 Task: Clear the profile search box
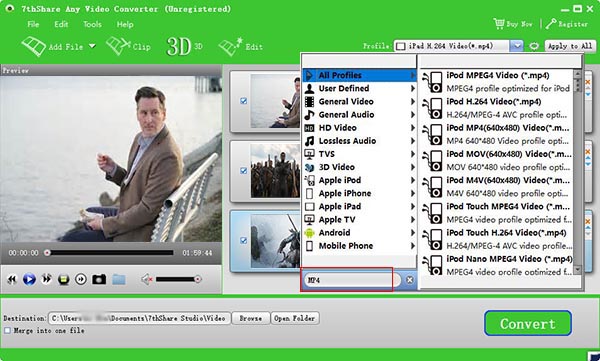409,280
